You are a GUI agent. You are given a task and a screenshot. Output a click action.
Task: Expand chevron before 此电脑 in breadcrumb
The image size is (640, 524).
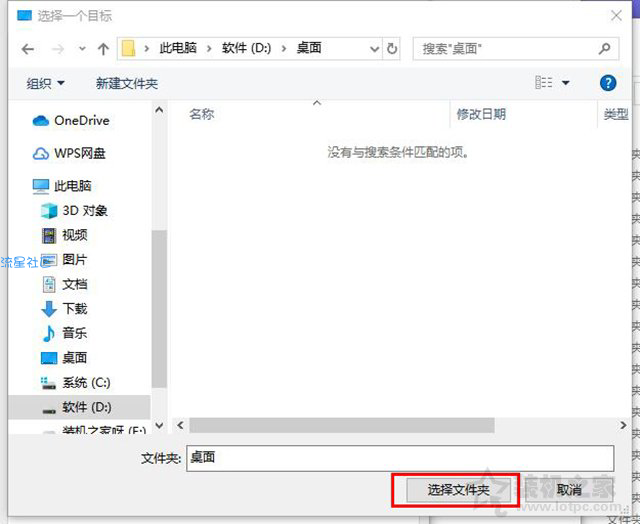click(x=147, y=49)
